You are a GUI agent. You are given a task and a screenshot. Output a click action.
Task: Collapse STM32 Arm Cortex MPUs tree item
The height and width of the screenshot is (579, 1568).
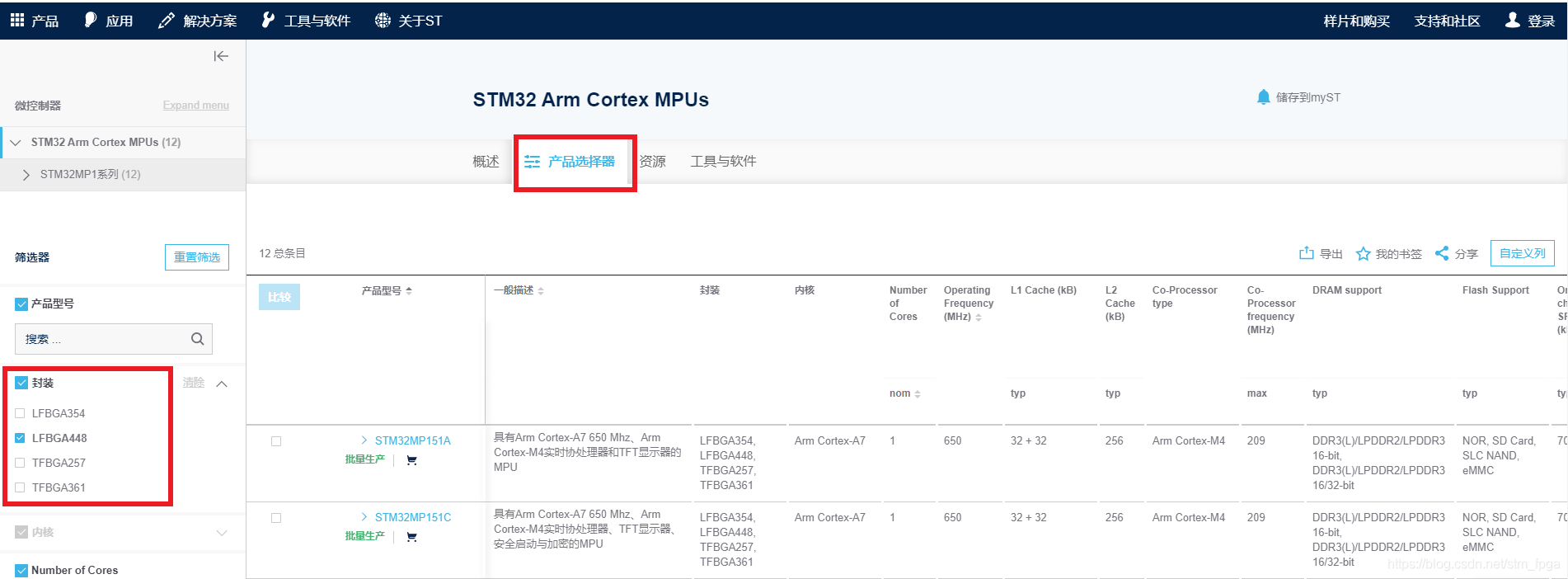[x=16, y=143]
